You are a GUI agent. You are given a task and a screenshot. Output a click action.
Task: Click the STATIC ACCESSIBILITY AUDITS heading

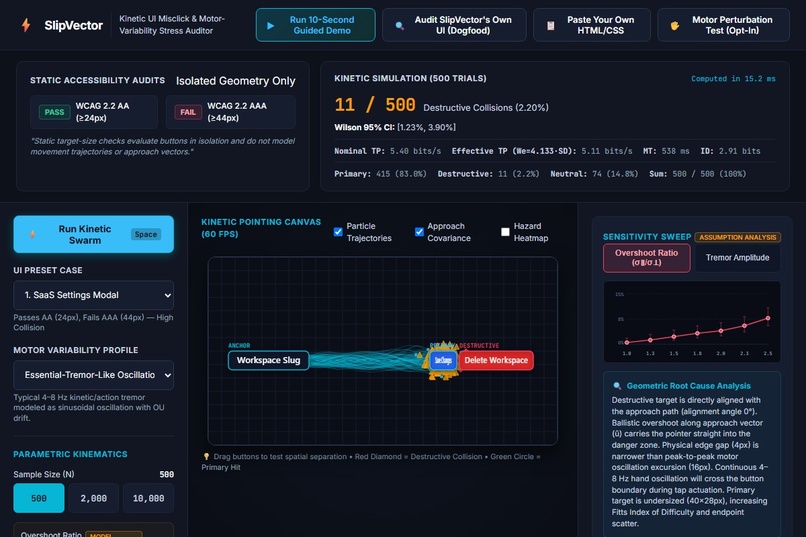pyautogui.click(x=98, y=80)
